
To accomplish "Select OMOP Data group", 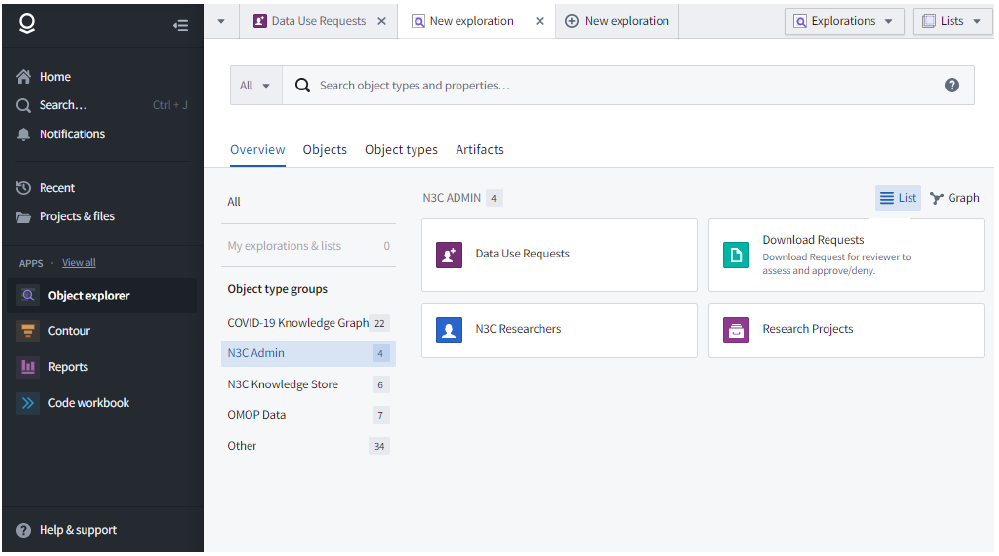I will 308,415.
